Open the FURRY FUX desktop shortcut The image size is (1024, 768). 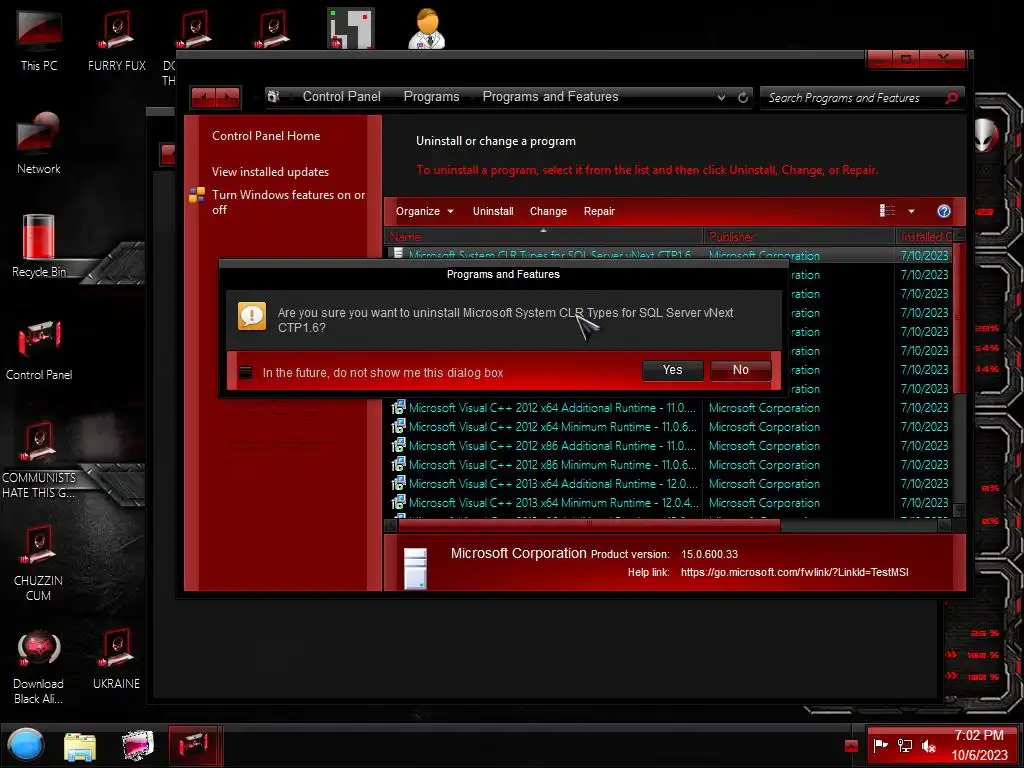click(117, 39)
